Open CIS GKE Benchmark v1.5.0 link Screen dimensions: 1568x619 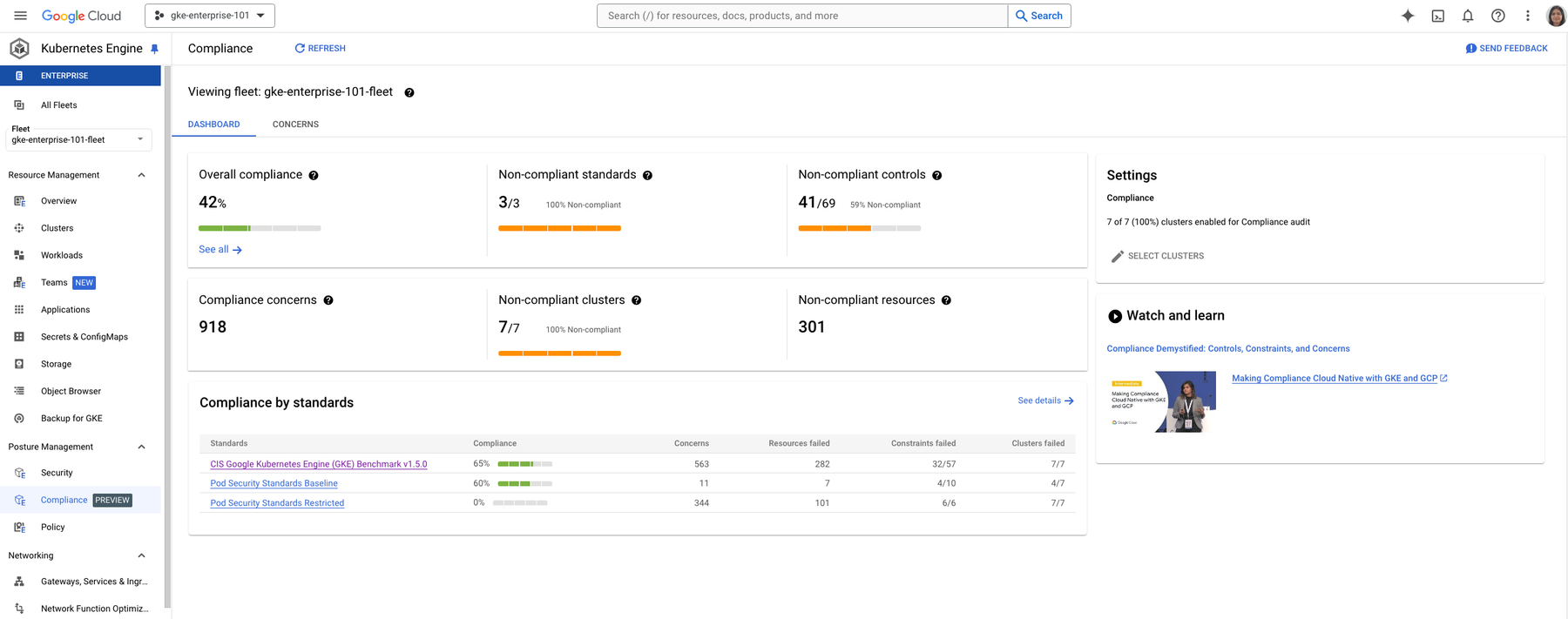(318, 464)
